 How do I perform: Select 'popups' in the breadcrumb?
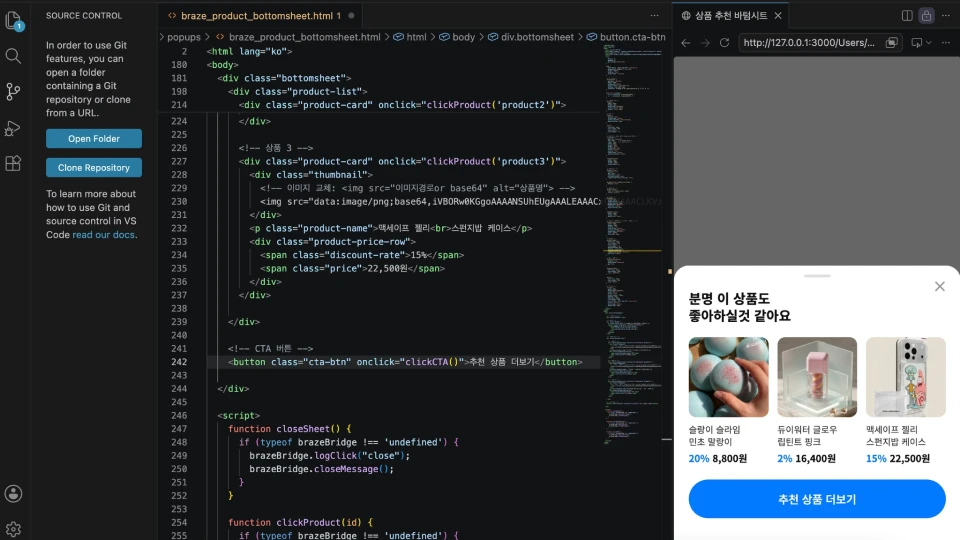pos(184,37)
